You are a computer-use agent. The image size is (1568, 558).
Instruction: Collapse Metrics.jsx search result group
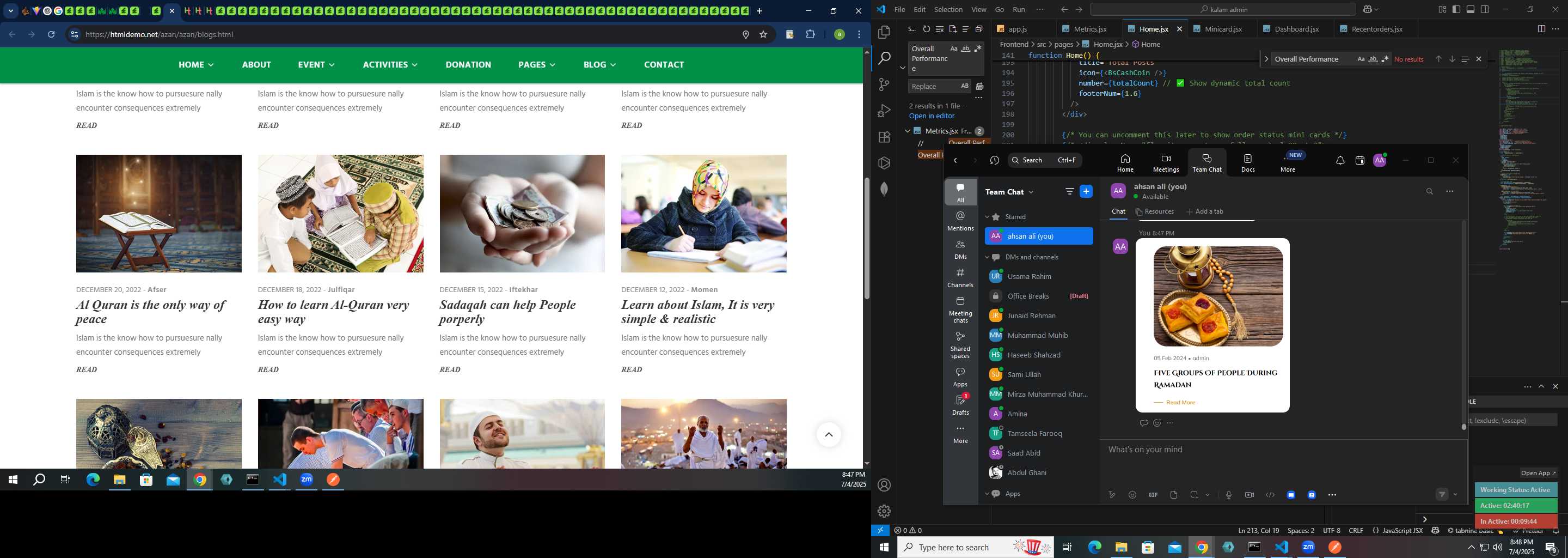click(907, 131)
